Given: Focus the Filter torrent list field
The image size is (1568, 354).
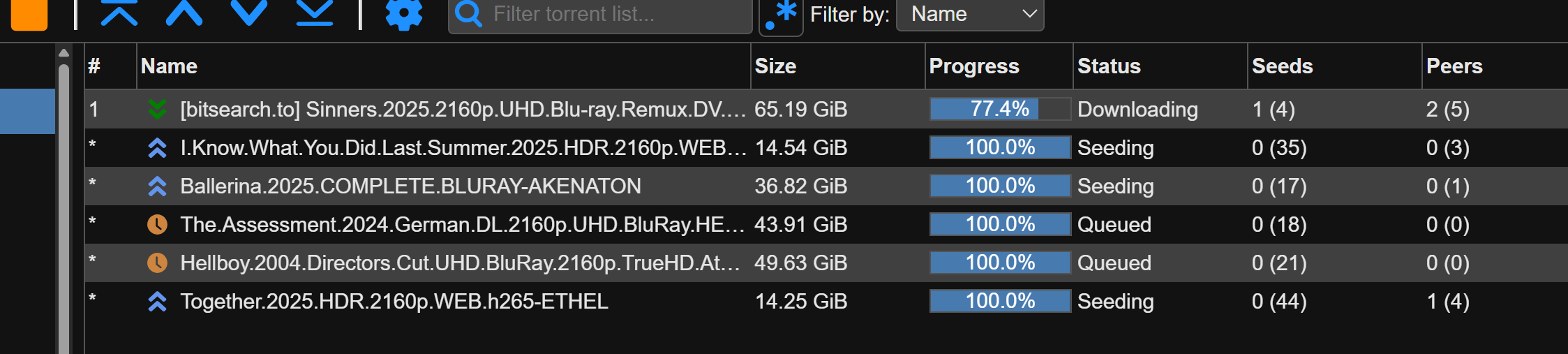Looking at the screenshot, I should 614,14.
